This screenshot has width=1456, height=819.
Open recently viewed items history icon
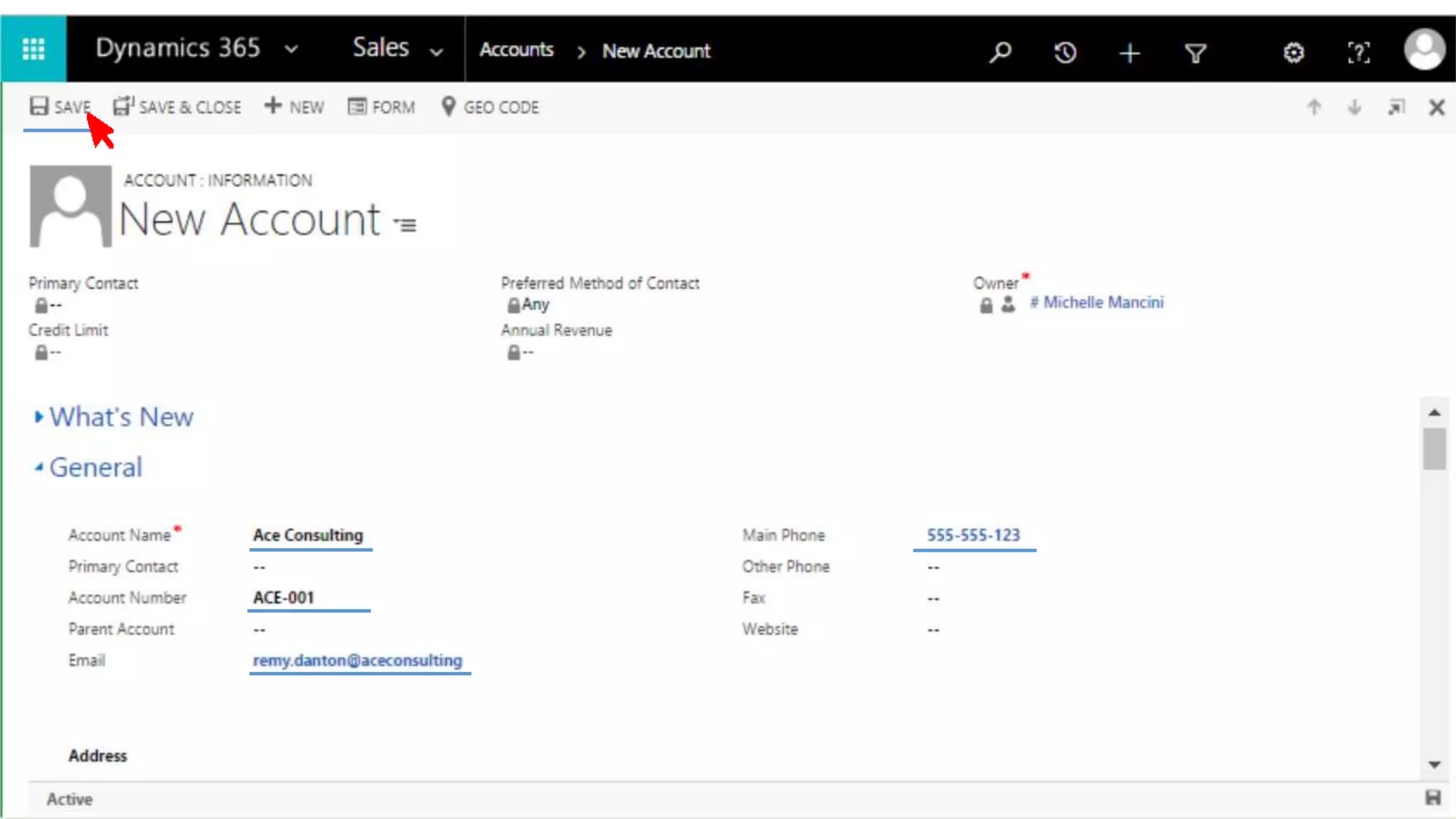pos(1064,52)
